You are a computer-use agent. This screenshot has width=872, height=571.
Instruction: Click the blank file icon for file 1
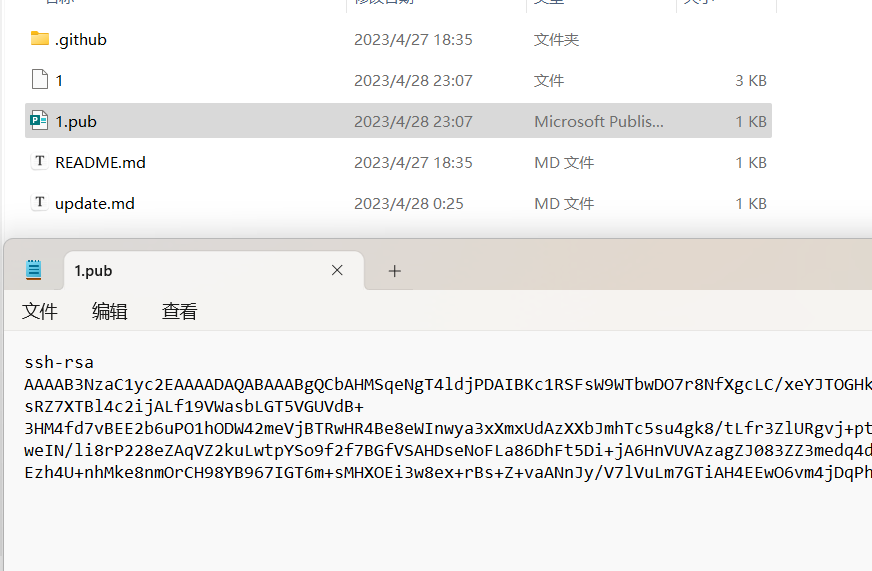pyautogui.click(x=40, y=80)
